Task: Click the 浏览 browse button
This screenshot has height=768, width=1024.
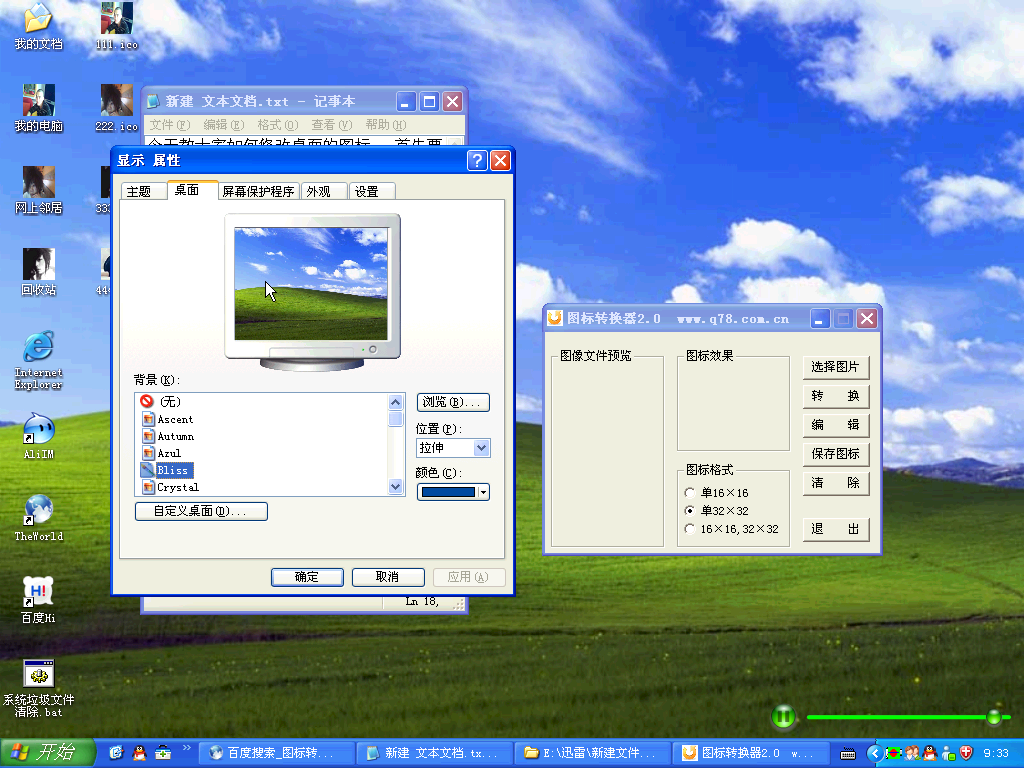Action: (x=453, y=402)
